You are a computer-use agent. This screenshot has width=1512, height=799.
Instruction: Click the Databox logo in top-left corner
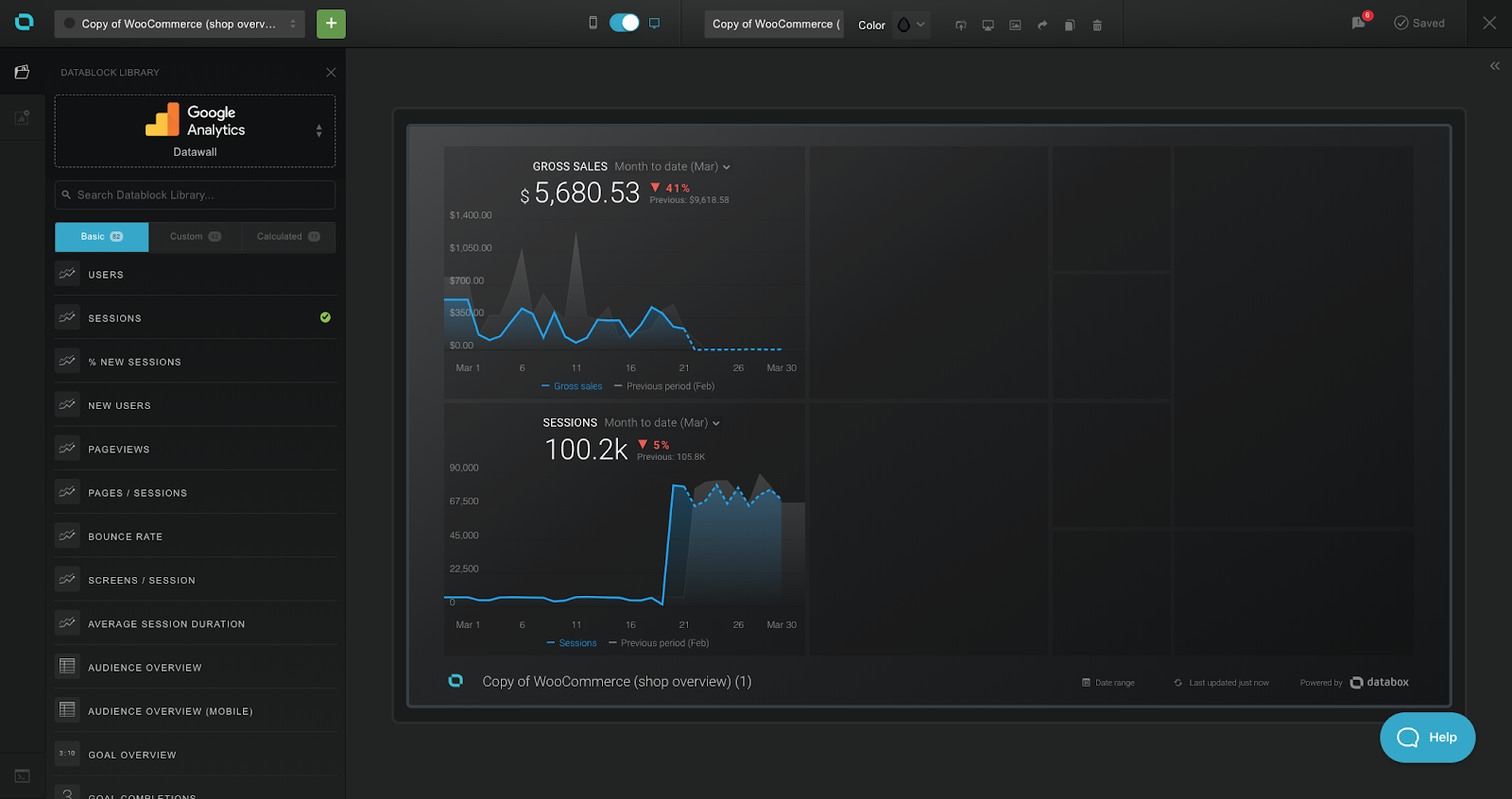pyautogui.click(x=25, y=22)
